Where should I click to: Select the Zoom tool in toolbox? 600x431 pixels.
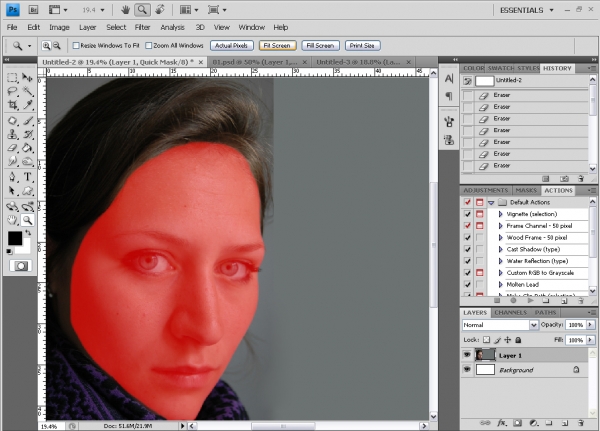(x=27, y=220)
